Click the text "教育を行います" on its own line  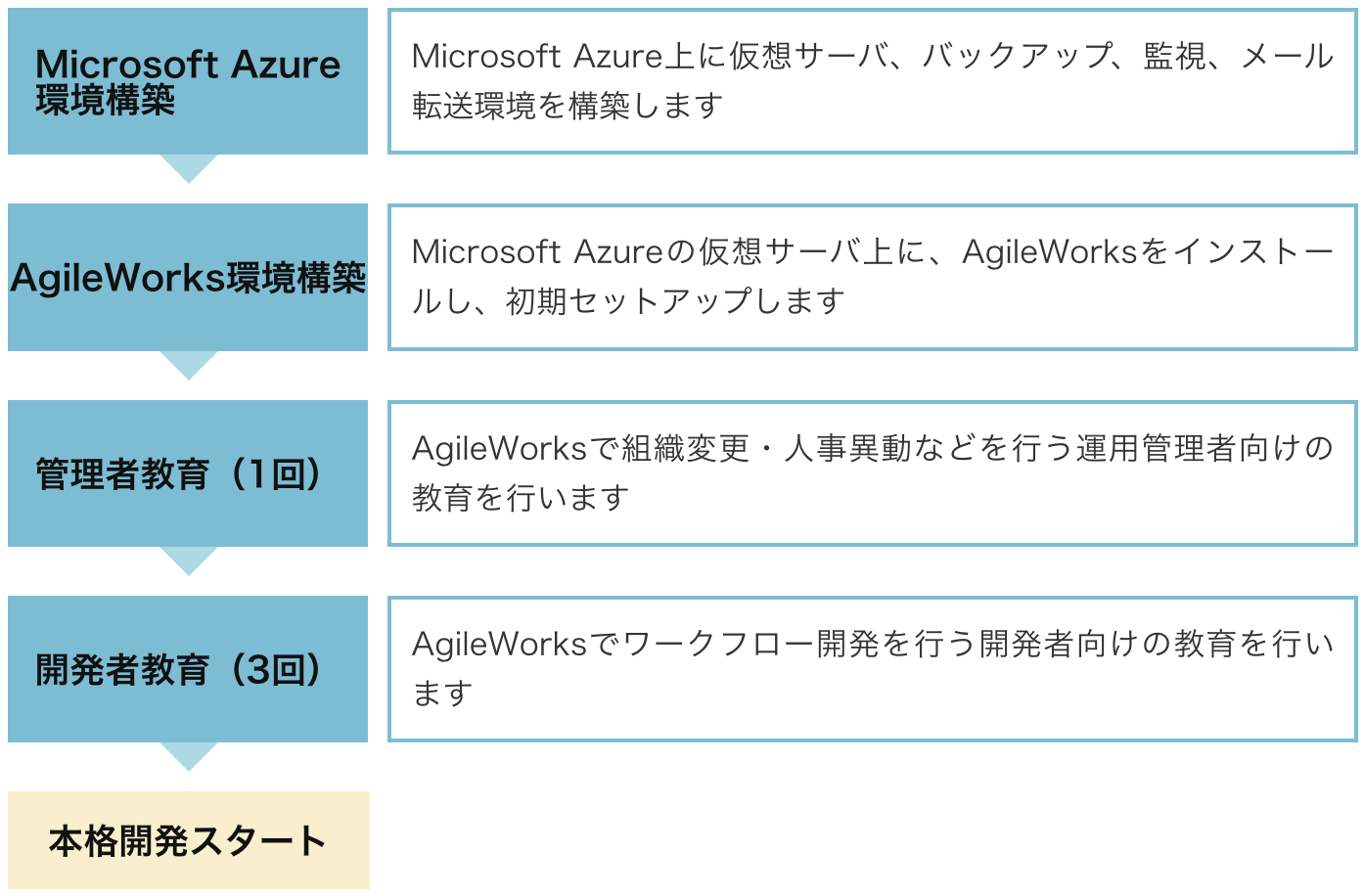(x=520, y=498)
